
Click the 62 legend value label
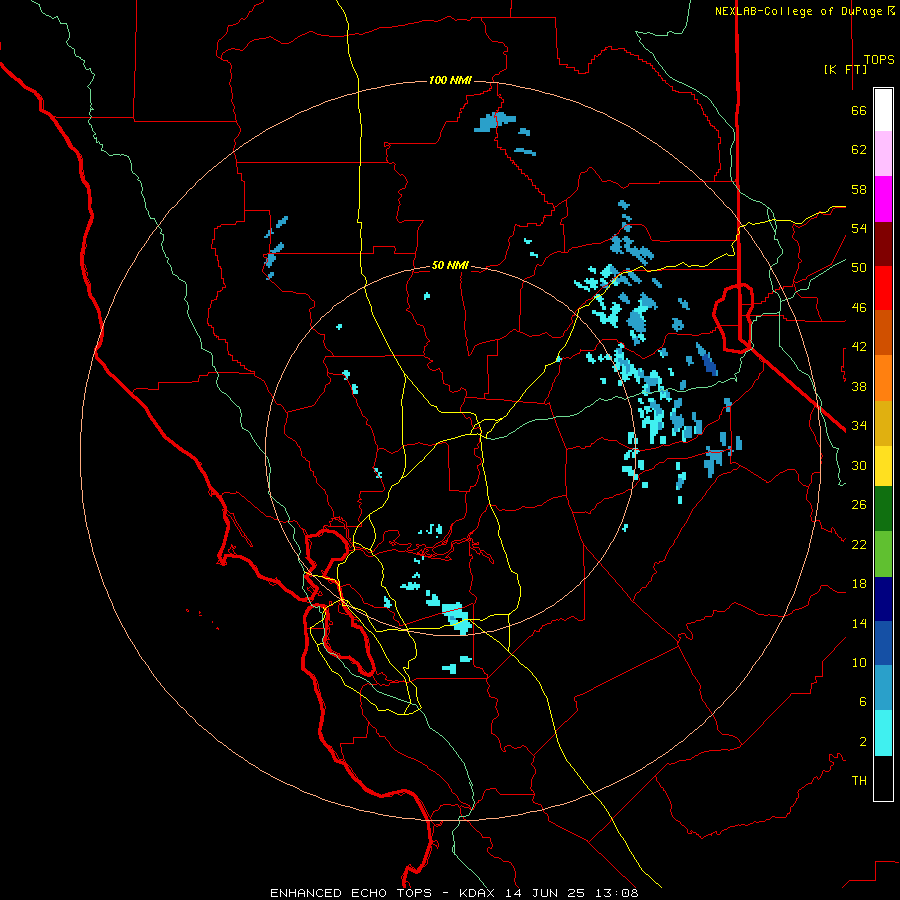pos(859,150)
